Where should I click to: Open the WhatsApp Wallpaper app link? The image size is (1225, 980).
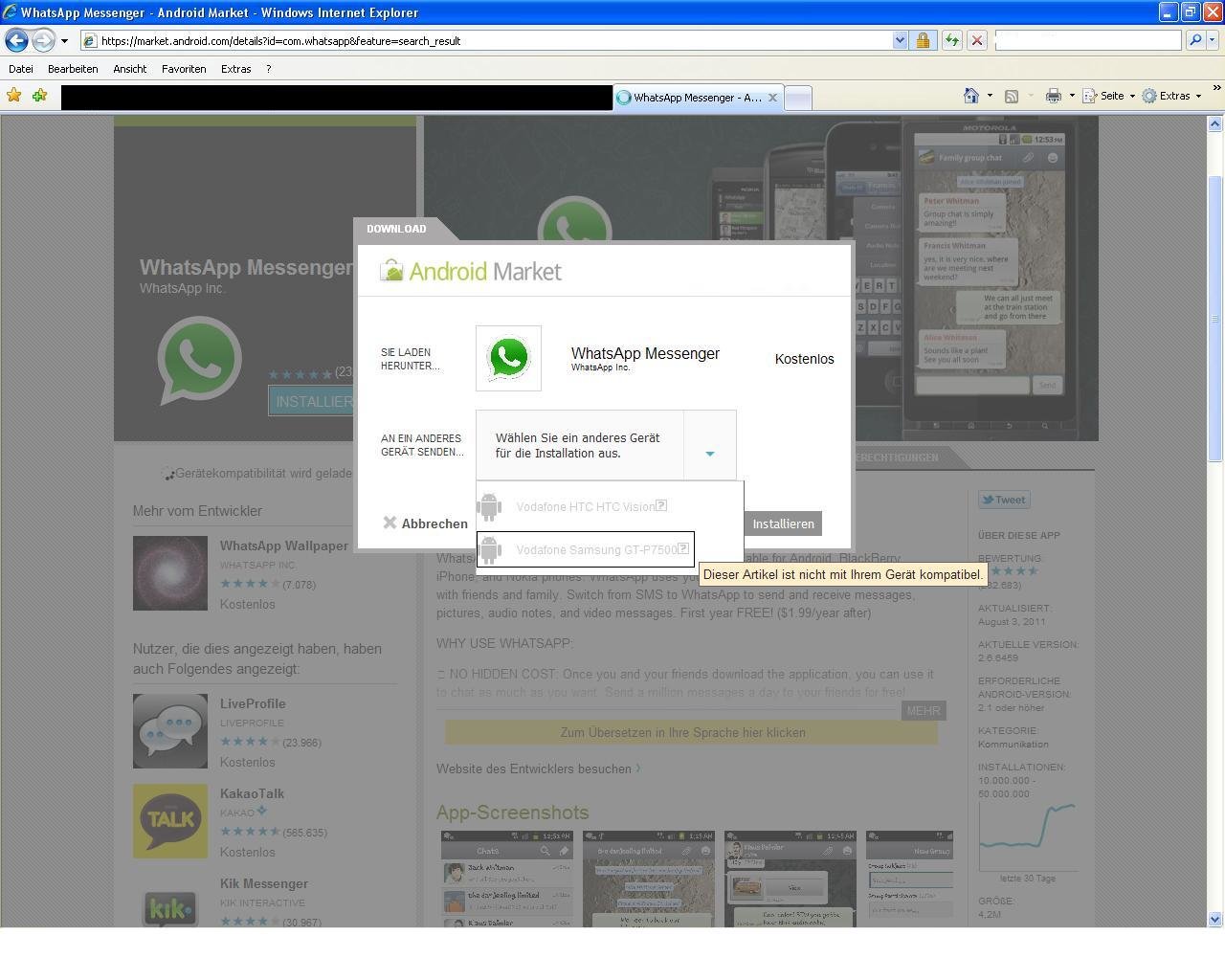click(284, 546)
